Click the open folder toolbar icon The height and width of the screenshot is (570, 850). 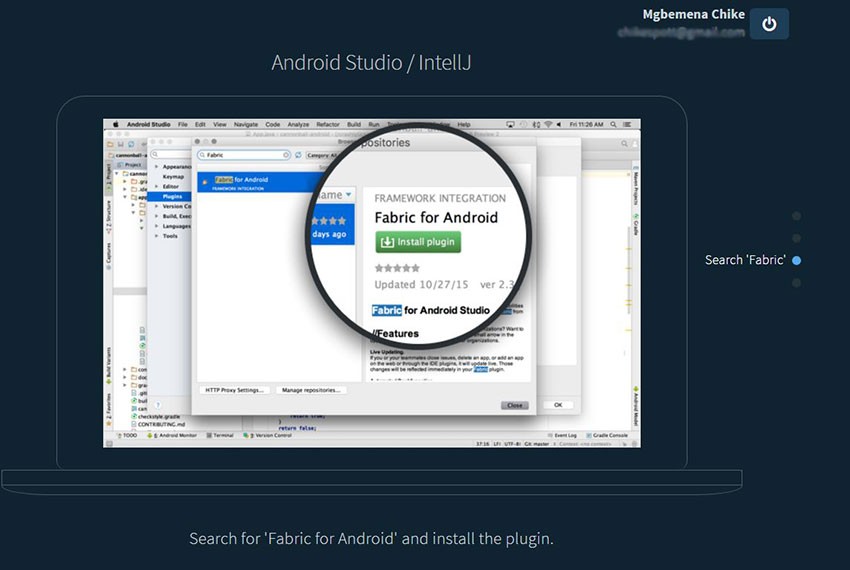(111, 144)
